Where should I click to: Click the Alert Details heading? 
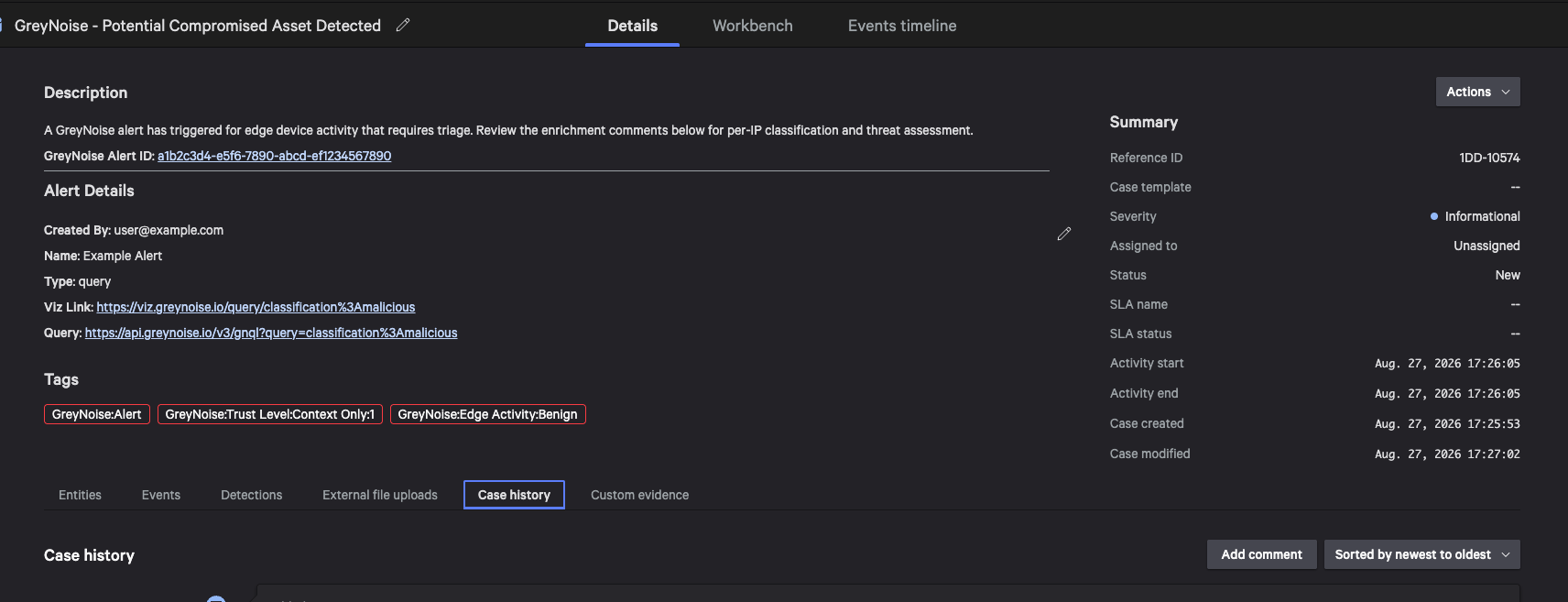(89, 191)
